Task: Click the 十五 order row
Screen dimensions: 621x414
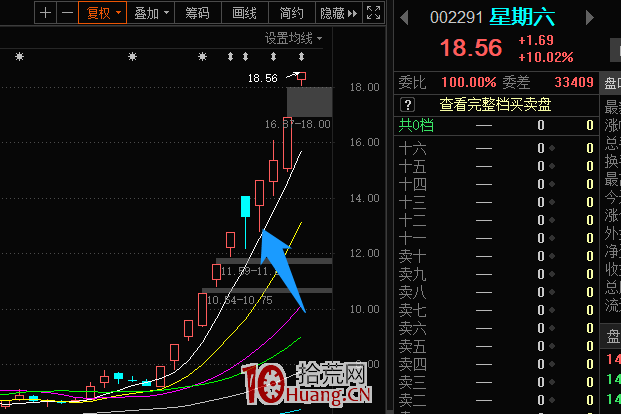Action: (496, 166)
